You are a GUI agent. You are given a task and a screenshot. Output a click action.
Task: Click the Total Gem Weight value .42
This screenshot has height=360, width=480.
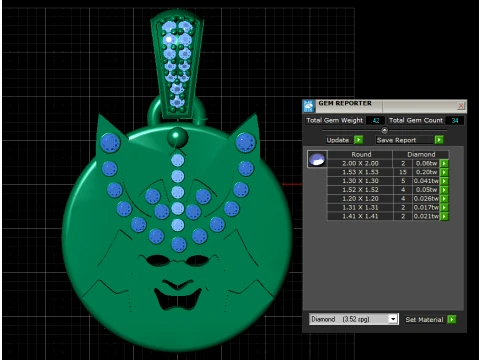376,121
